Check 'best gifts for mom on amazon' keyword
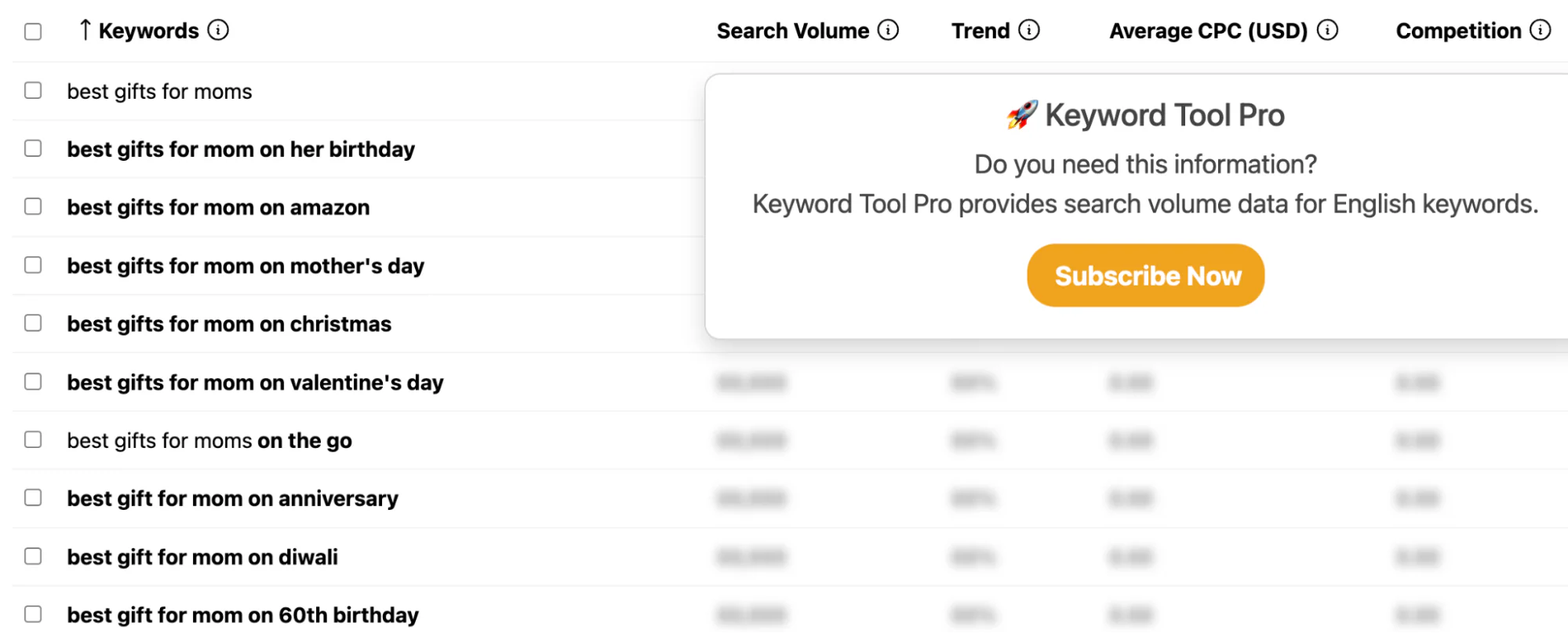Image resolution: width=1568 pixels, height=633 pixels. 32,206
